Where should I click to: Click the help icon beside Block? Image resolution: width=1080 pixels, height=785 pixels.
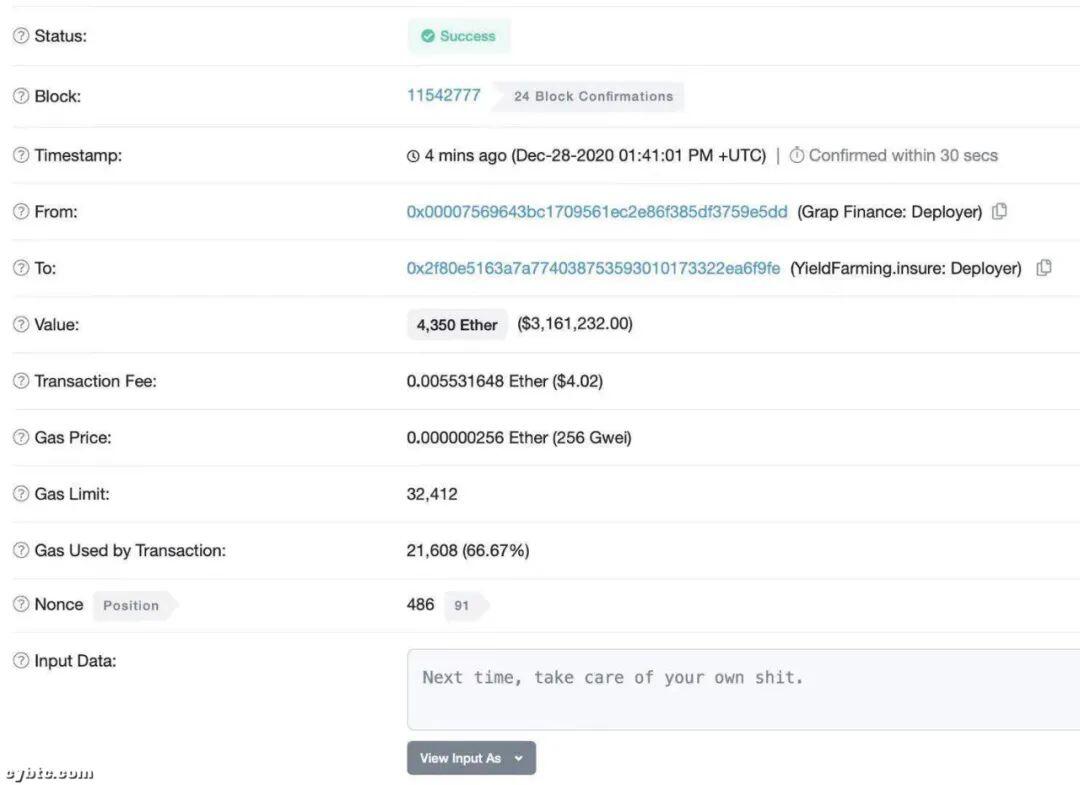[x=21, y=96]
